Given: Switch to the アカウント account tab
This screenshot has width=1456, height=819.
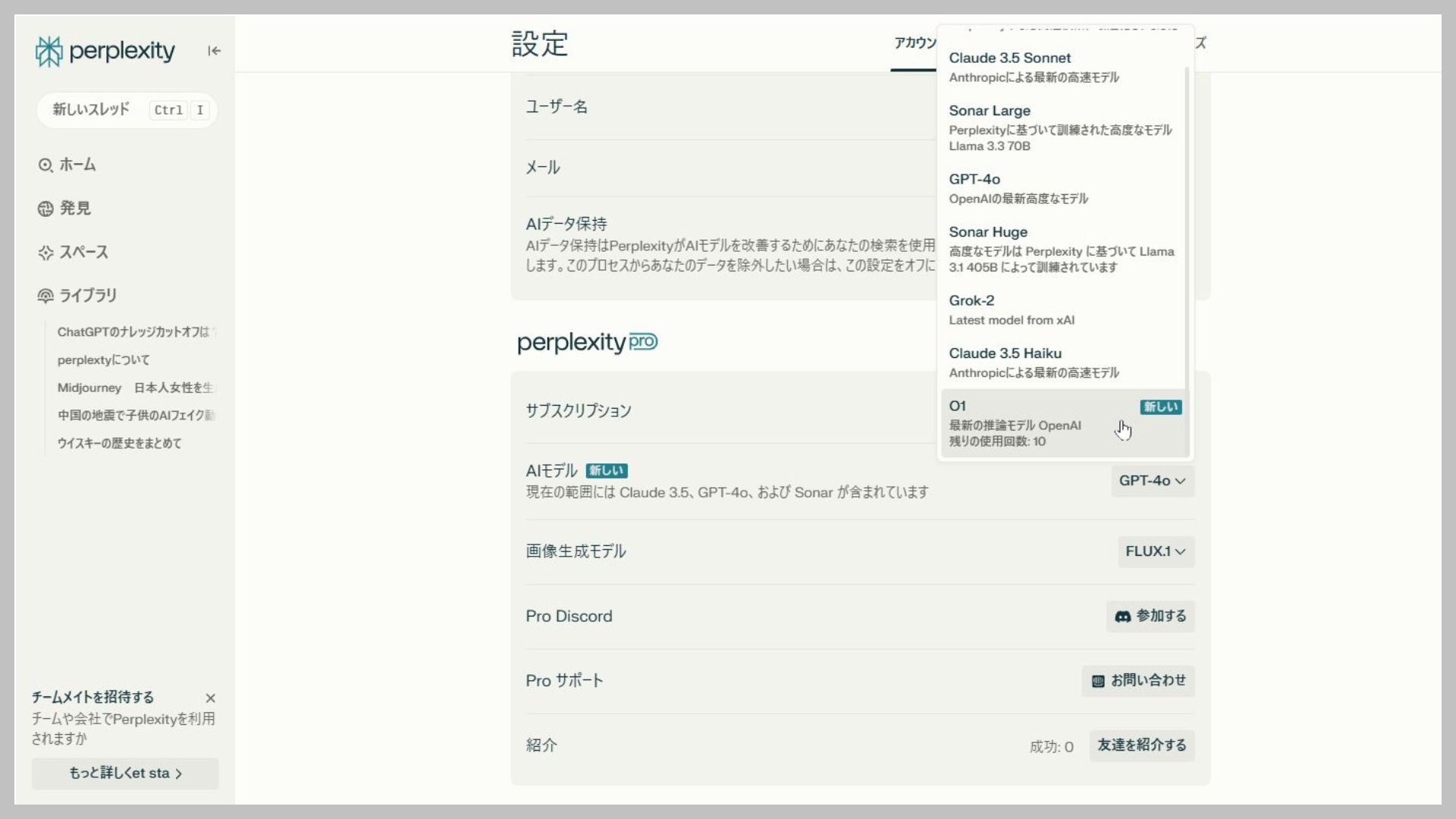Looking at the screenshot, I should tap(915, 43).
